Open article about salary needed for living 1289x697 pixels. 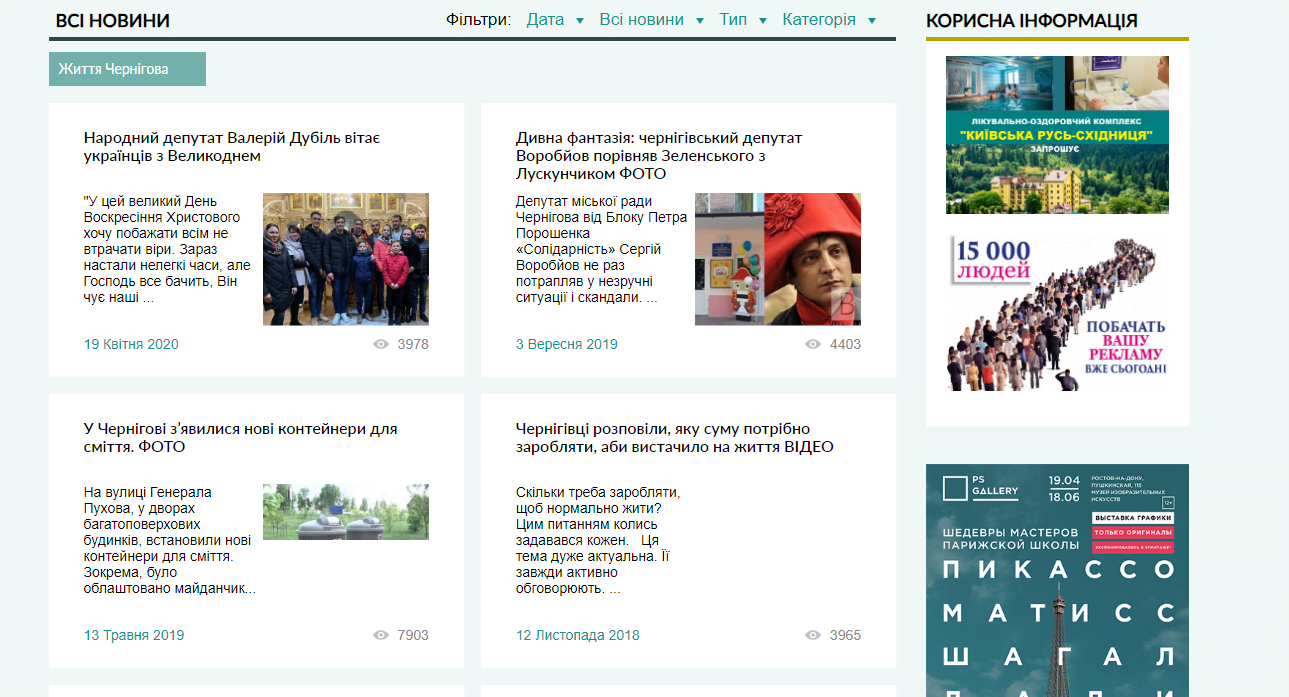pyautogui.click(x=675, y=438)
